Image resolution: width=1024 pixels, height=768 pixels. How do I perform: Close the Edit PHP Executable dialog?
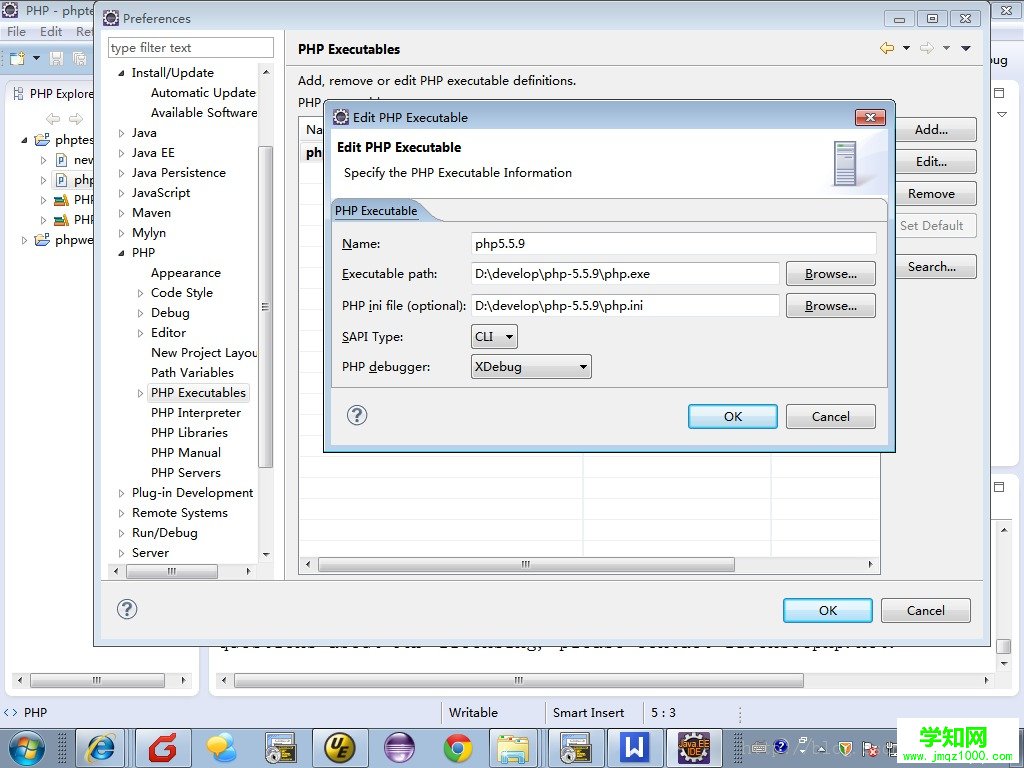871,118
